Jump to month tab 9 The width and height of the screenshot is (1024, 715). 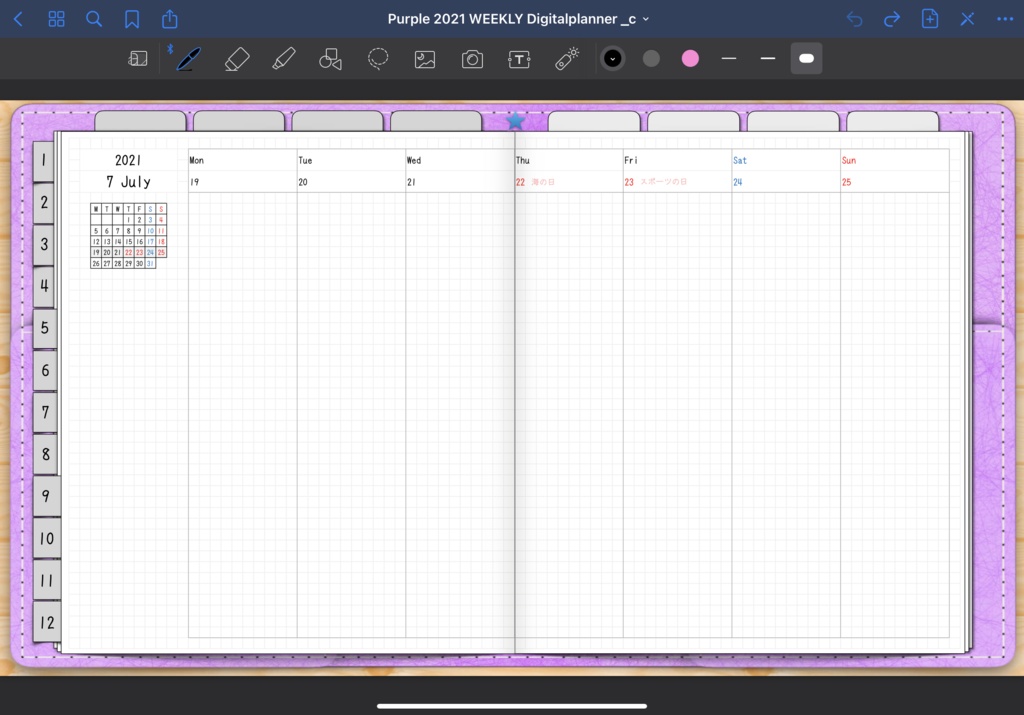pyautogui.click(x=46, y=496)
